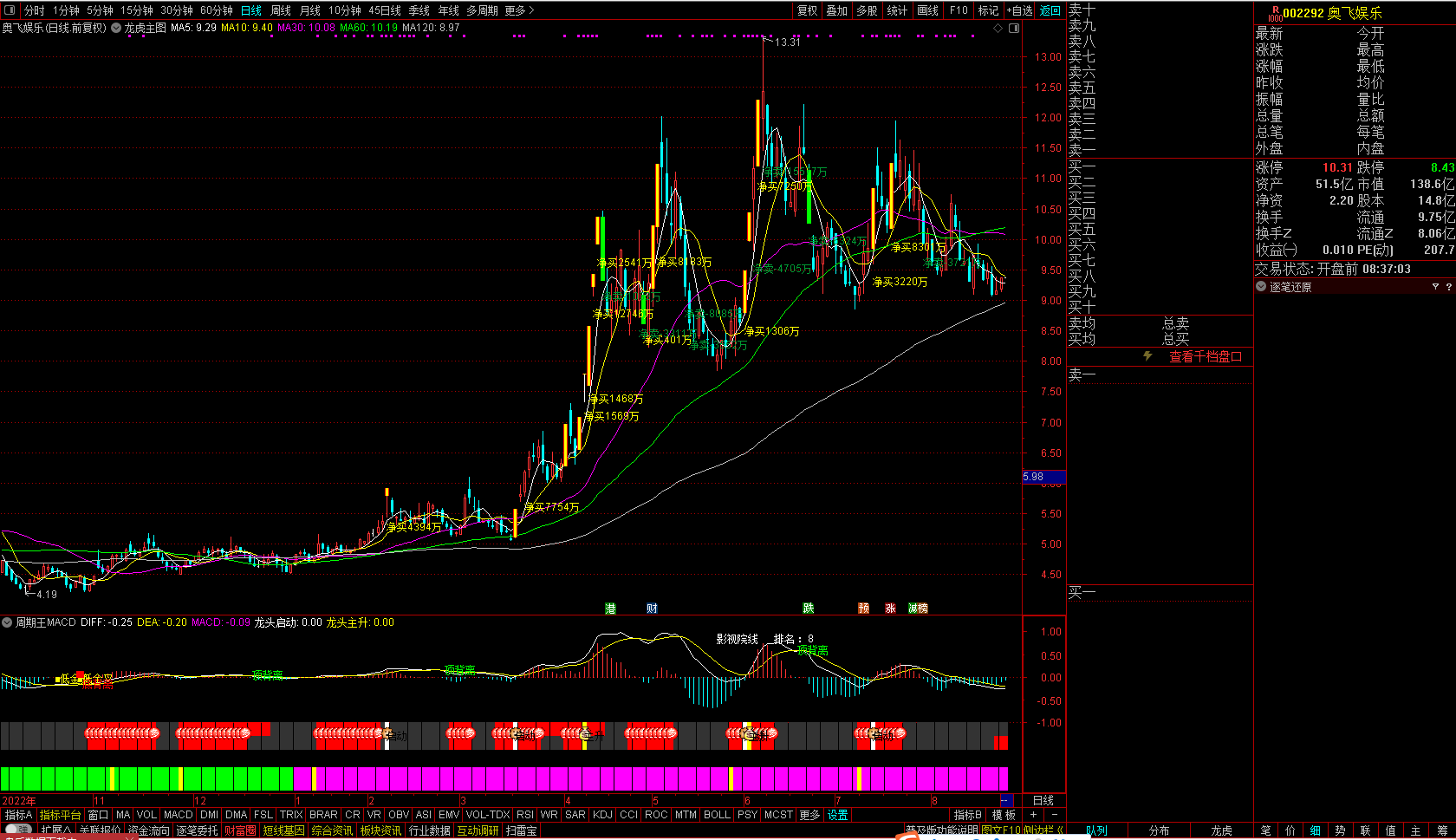Select the 指标B tab
Screen dimensions: 1456x840
tap(968, 815)
